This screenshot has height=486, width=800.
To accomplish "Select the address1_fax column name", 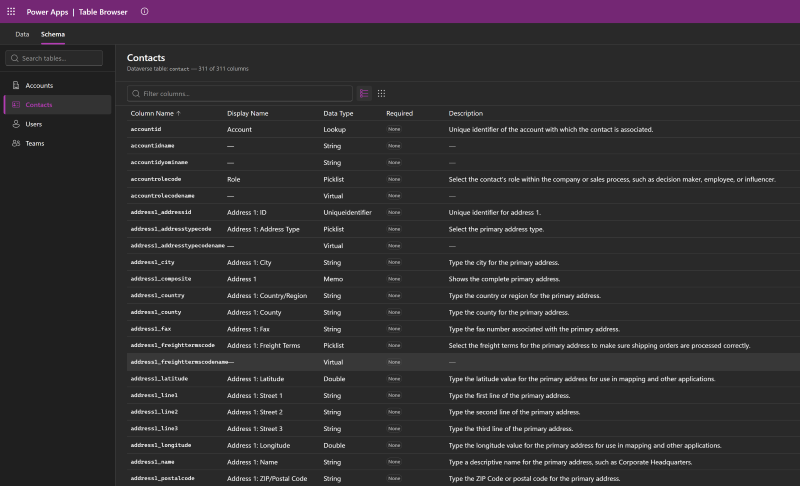I will point(151,329).
